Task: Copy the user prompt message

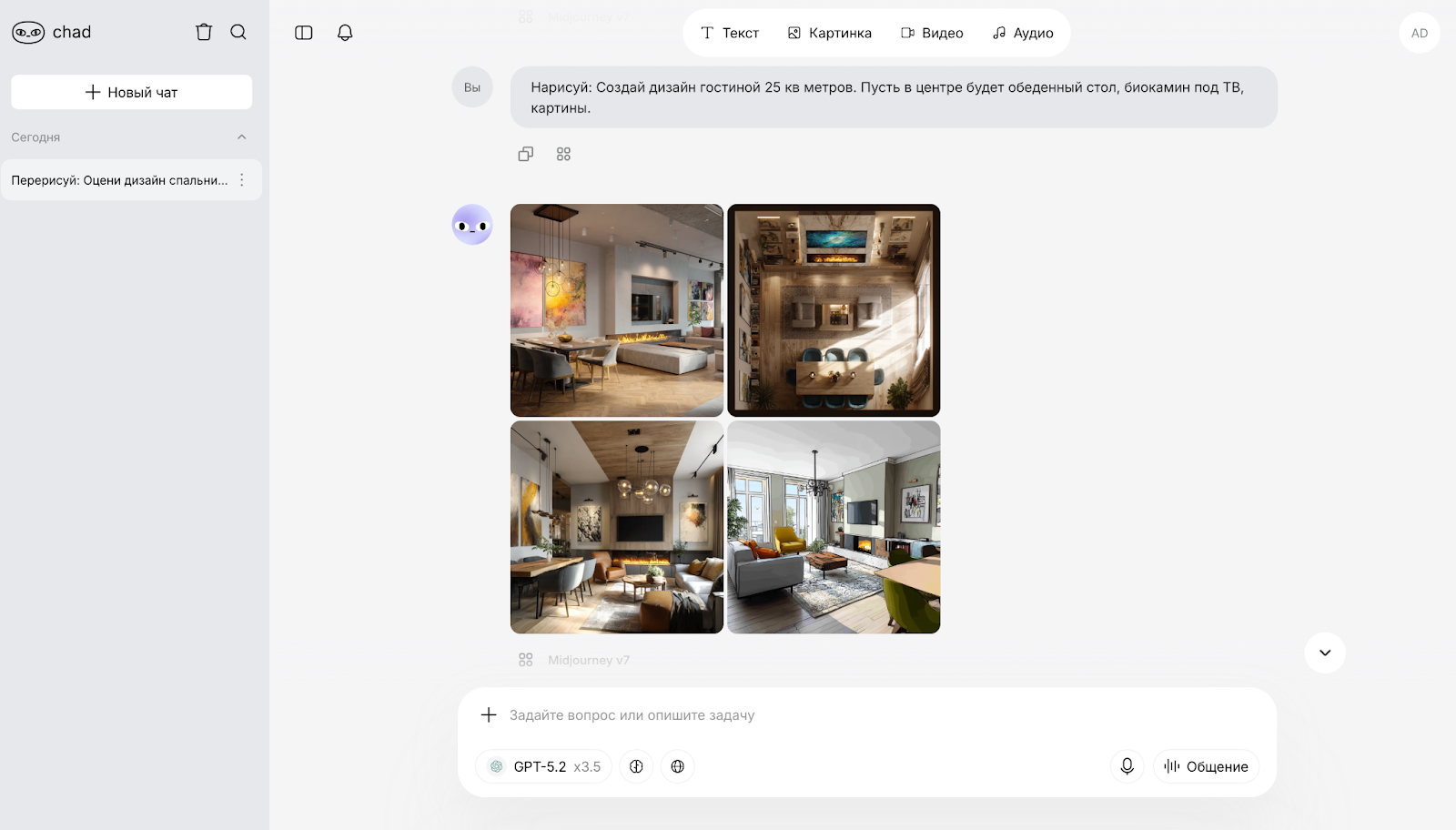Action: (526, 154)
